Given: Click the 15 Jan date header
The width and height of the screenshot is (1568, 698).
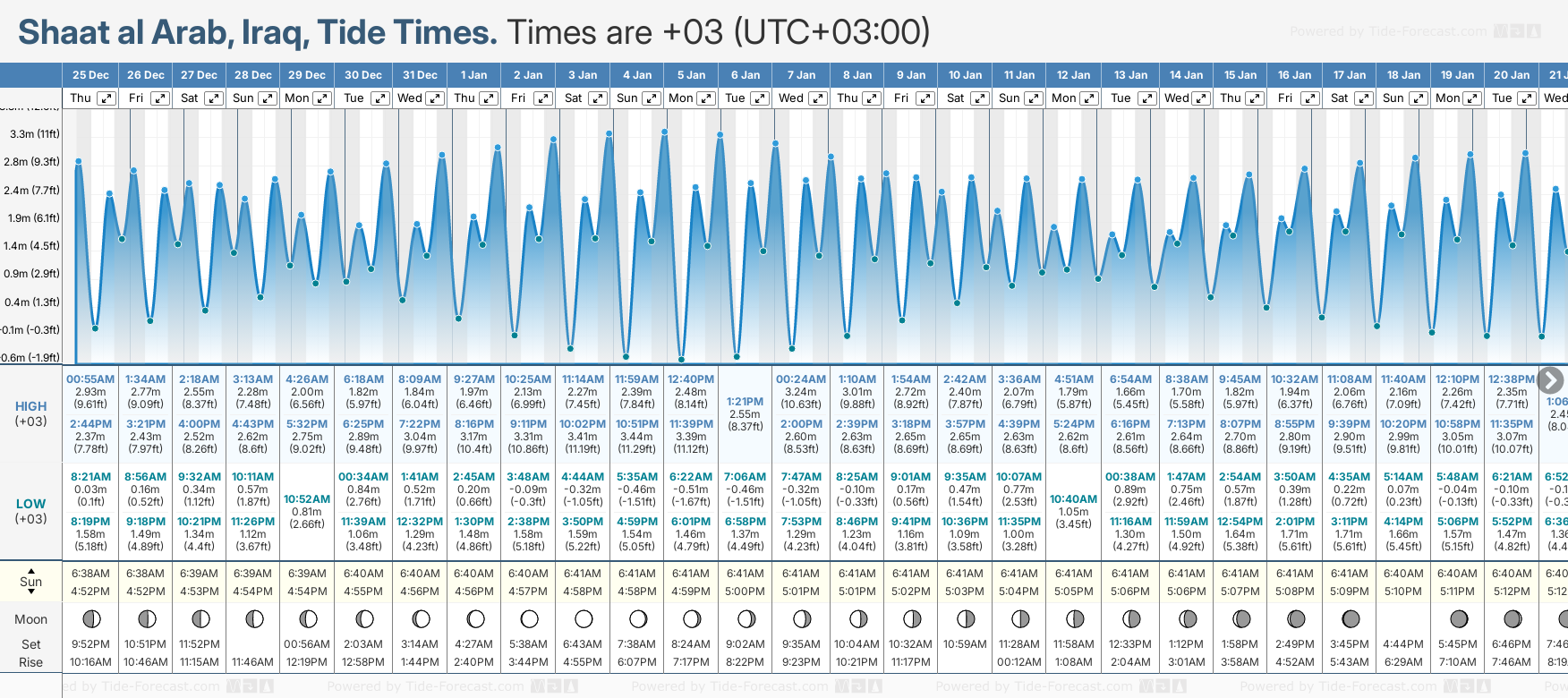Looking at the screenshot, I should click(1240, 75).
